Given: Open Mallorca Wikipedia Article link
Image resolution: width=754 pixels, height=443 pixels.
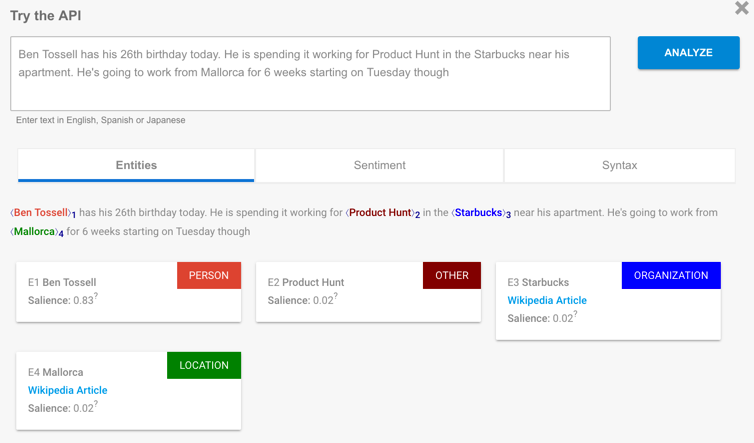Looking at the screenshot, I should (67, 391).
